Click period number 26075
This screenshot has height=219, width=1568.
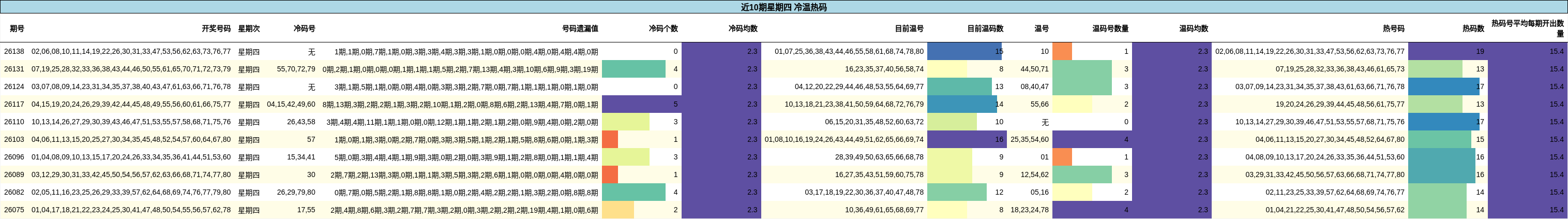(14, 210)
